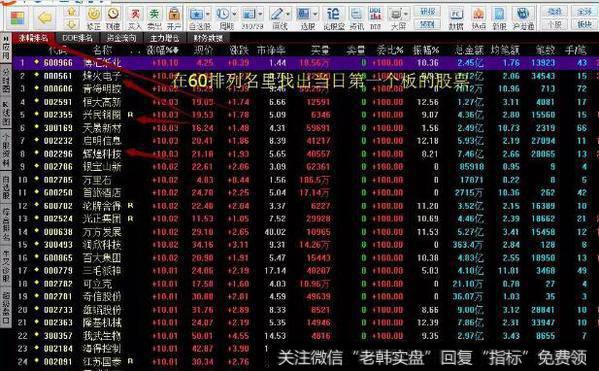
Task: Expand the 大屏 dropdown arrow
Action: tap(405, 14)
